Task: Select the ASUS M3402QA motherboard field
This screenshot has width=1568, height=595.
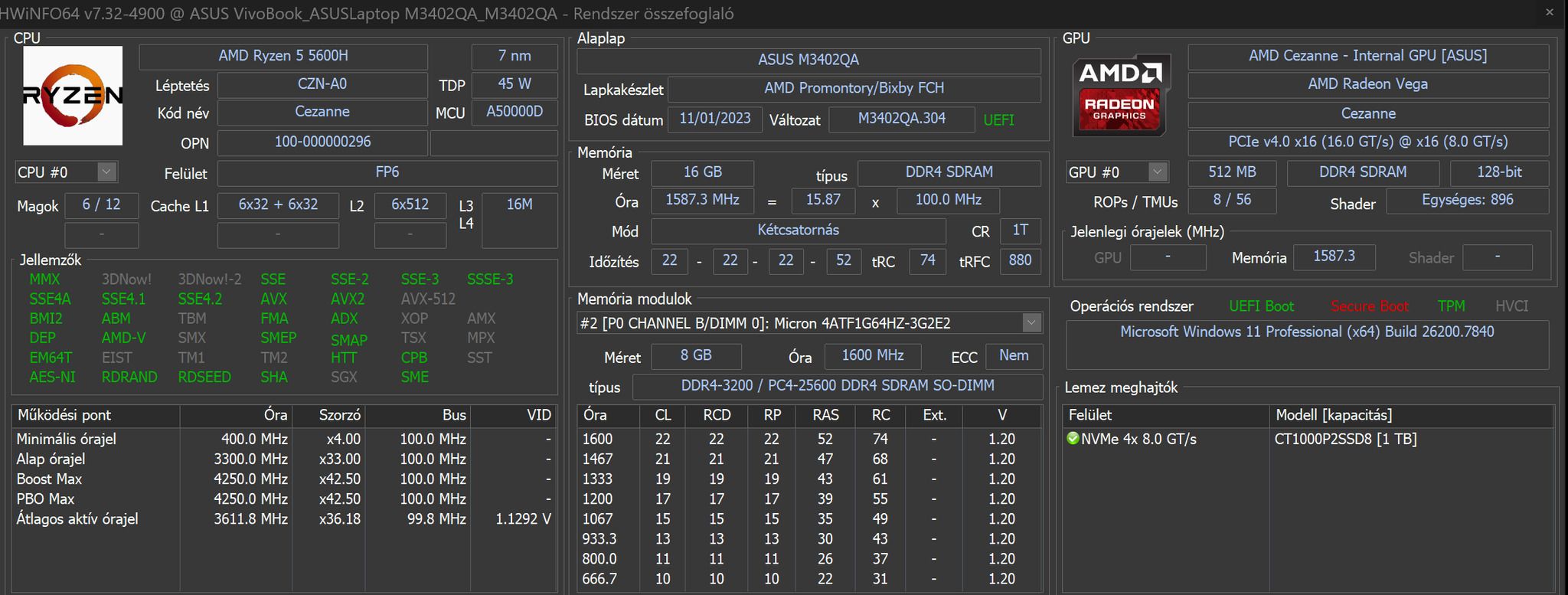Action: [x=808, y=60]
